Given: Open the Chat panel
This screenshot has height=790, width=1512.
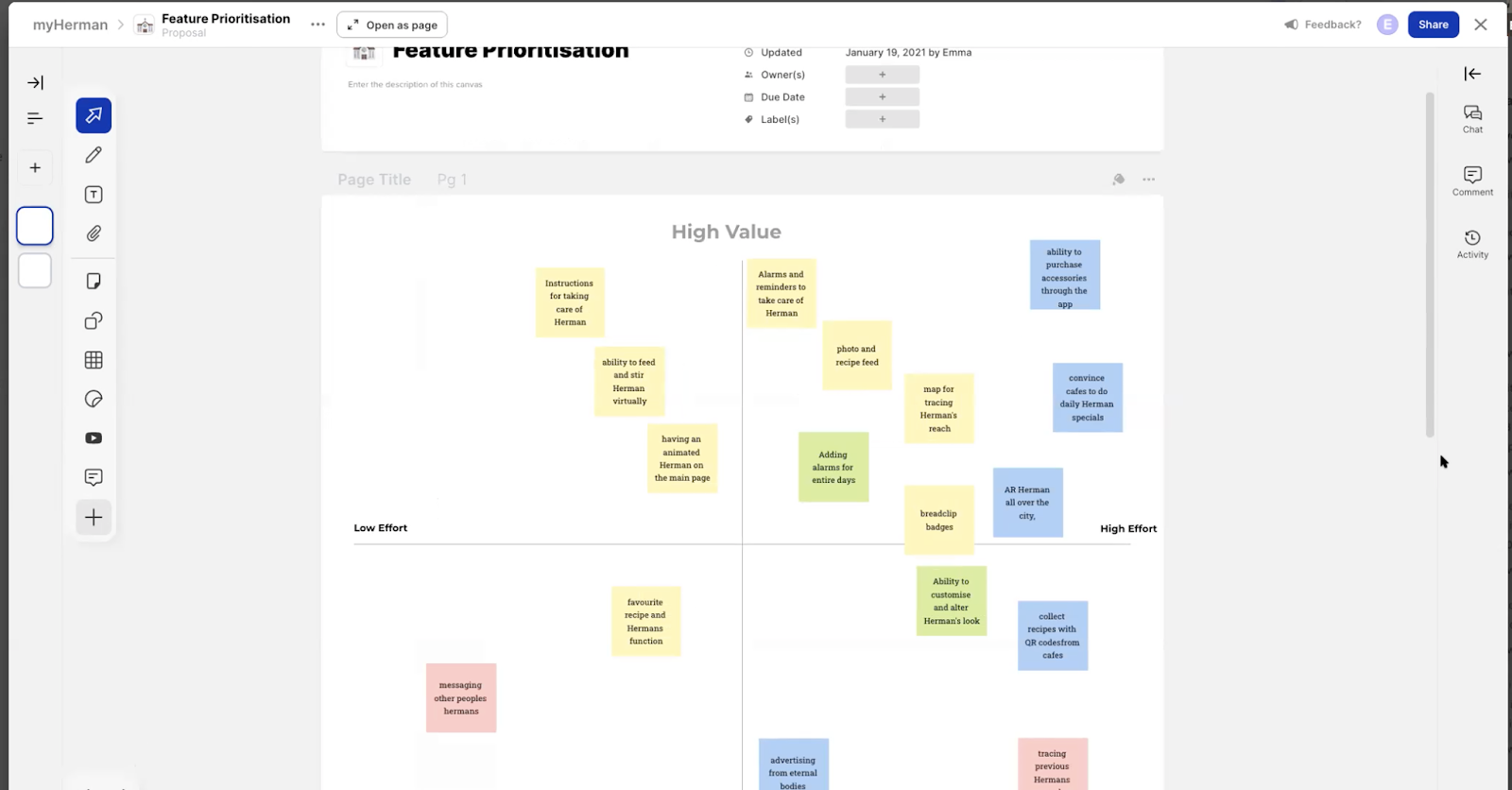Looking at the screenshot, I should (x=1472, y=119).
